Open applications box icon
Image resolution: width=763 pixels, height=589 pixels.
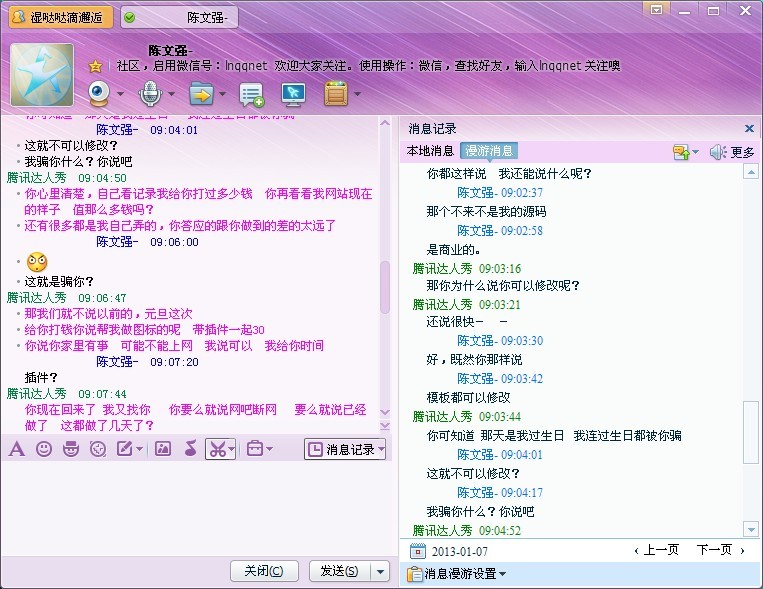click(x=336, y=93)
